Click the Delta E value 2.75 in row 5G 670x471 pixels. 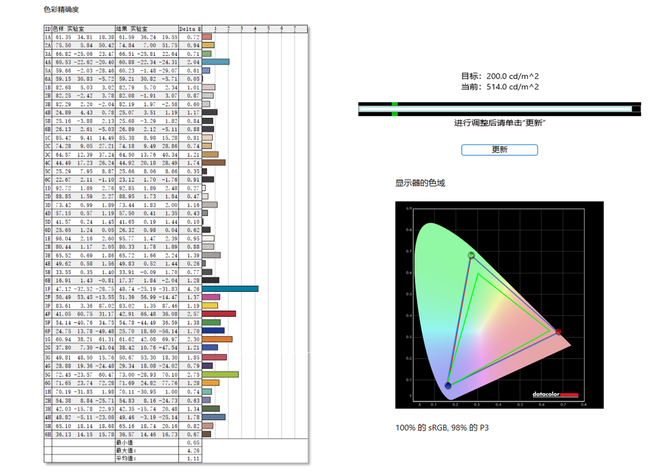pyautogui.click(x=193, y=374)
